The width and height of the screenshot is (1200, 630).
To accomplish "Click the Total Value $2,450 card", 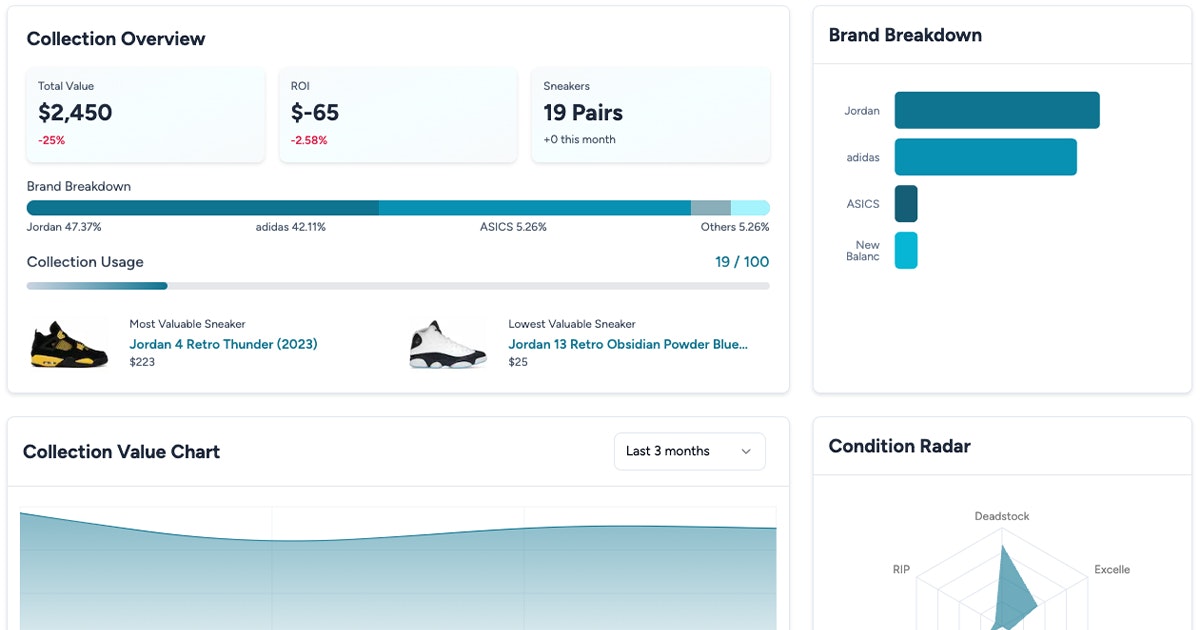I will point(146,115).
